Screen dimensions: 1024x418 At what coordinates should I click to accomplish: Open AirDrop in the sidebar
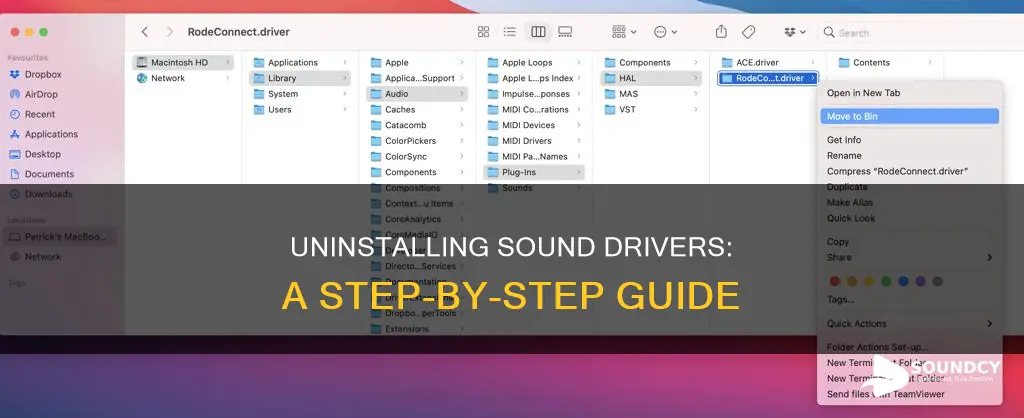42,94
